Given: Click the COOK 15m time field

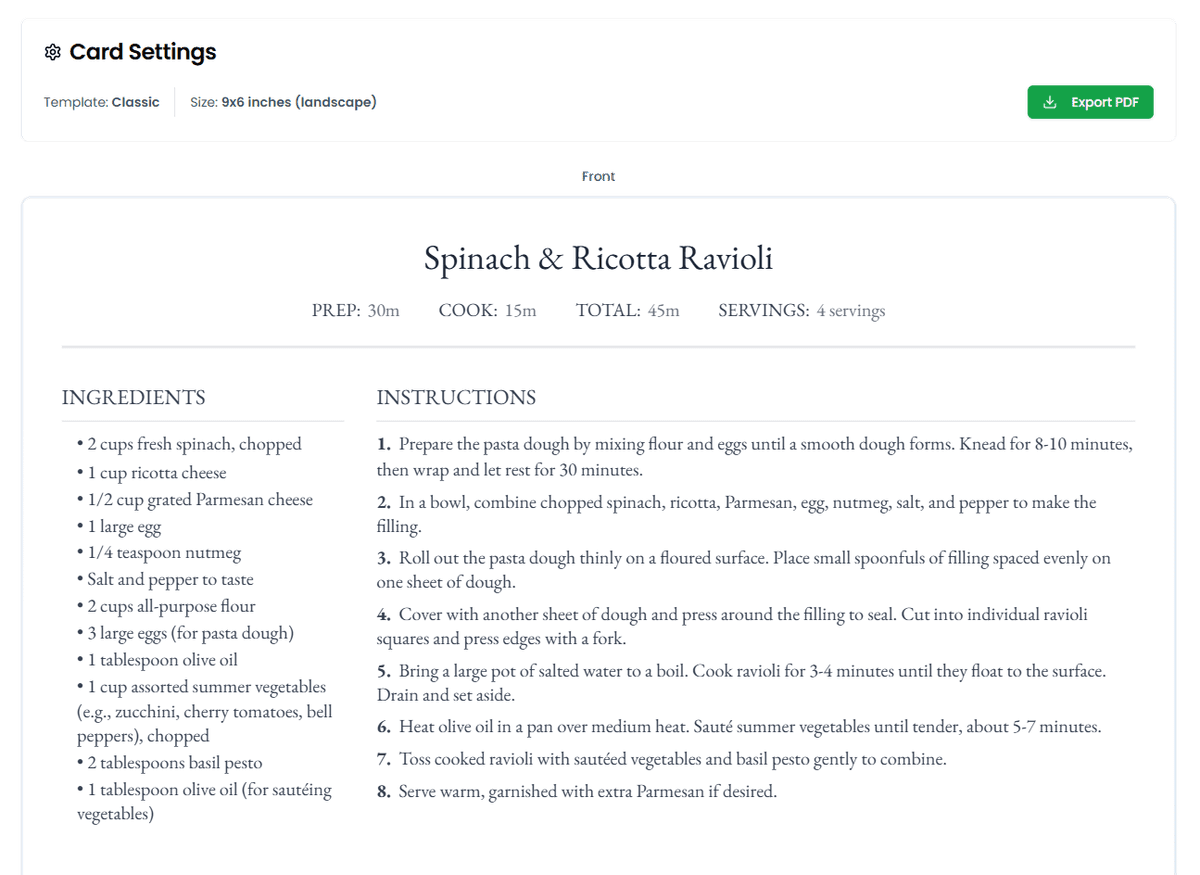Looking at the screenshot, I should (487, 310).
